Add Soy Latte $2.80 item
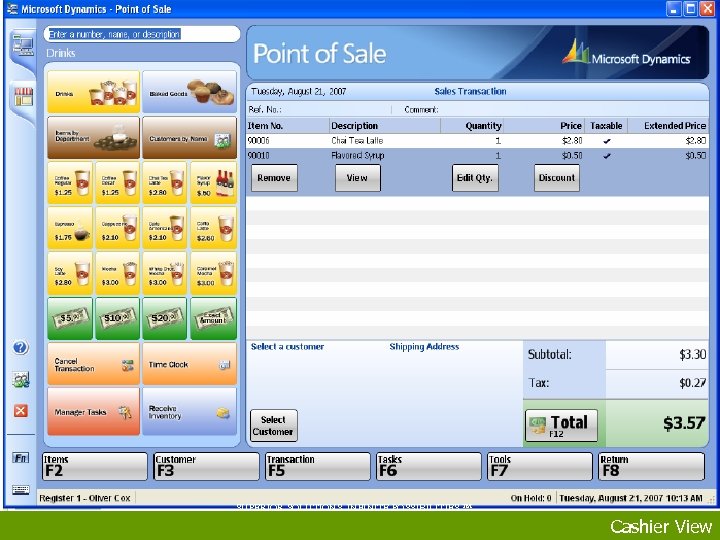This screenshot has width=720, height=540. [70, 273]
